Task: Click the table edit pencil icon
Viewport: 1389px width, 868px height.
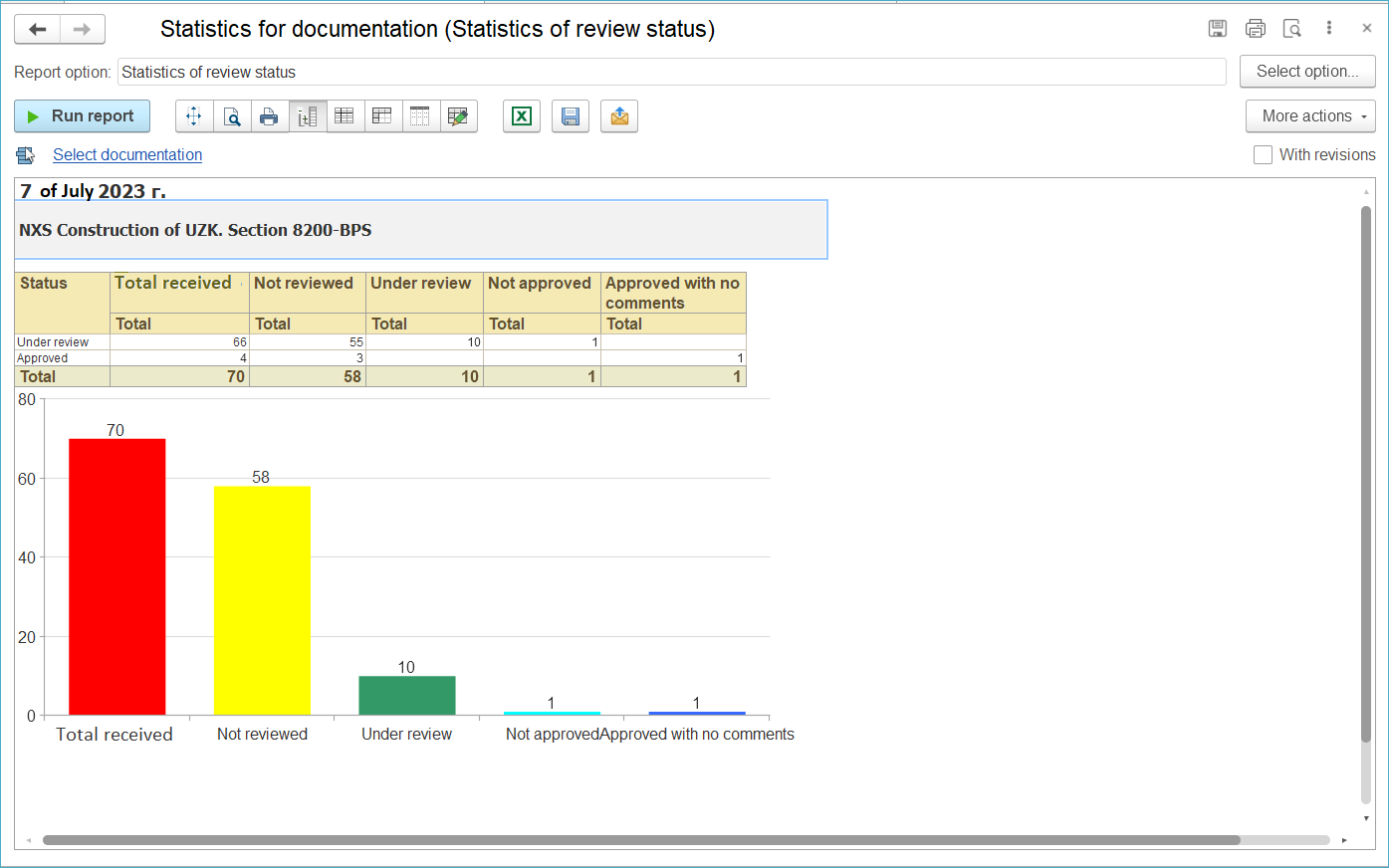Action: point(458,116)
